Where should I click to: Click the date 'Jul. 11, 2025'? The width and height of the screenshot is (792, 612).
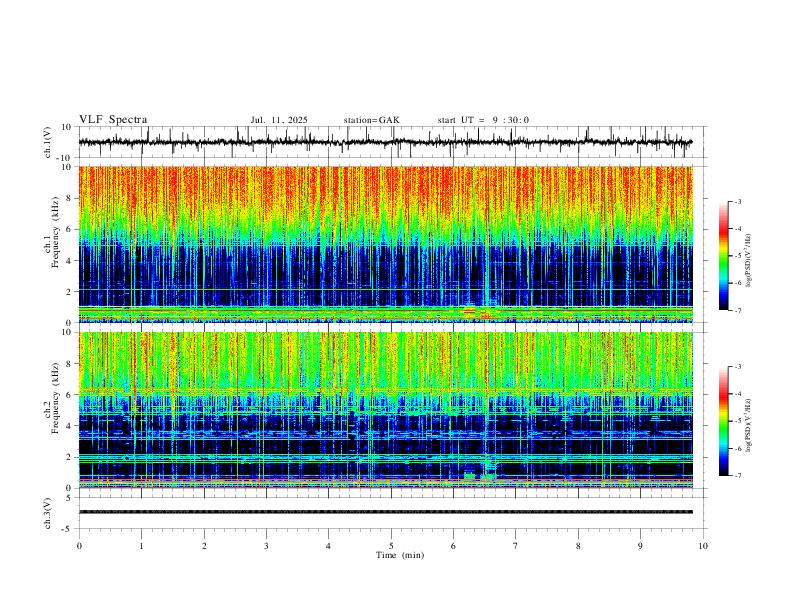coord(279,120)
